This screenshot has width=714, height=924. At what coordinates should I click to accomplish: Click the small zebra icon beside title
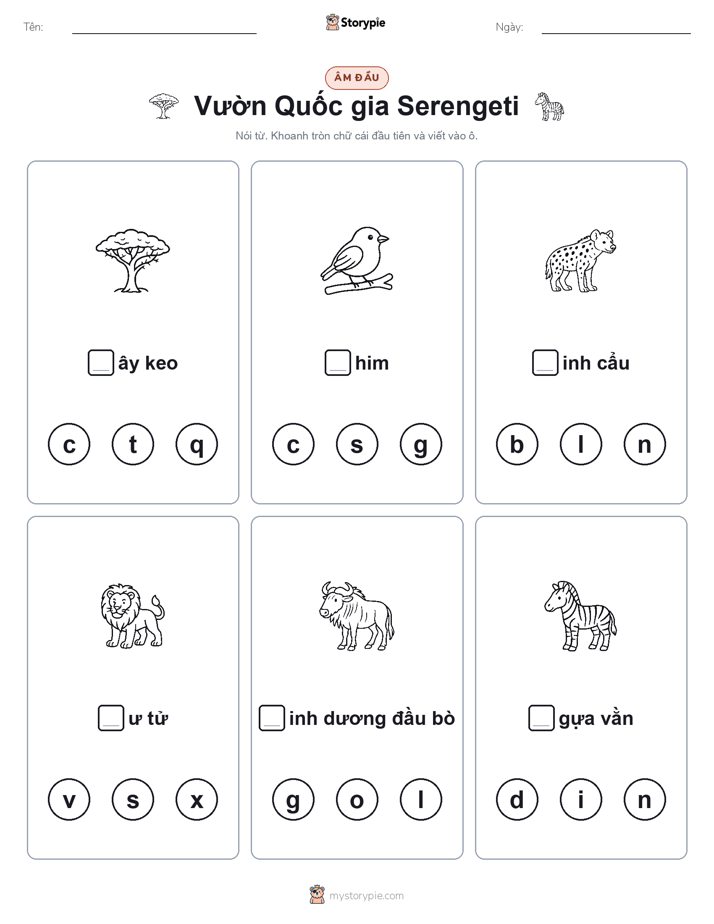pos(549,107)
